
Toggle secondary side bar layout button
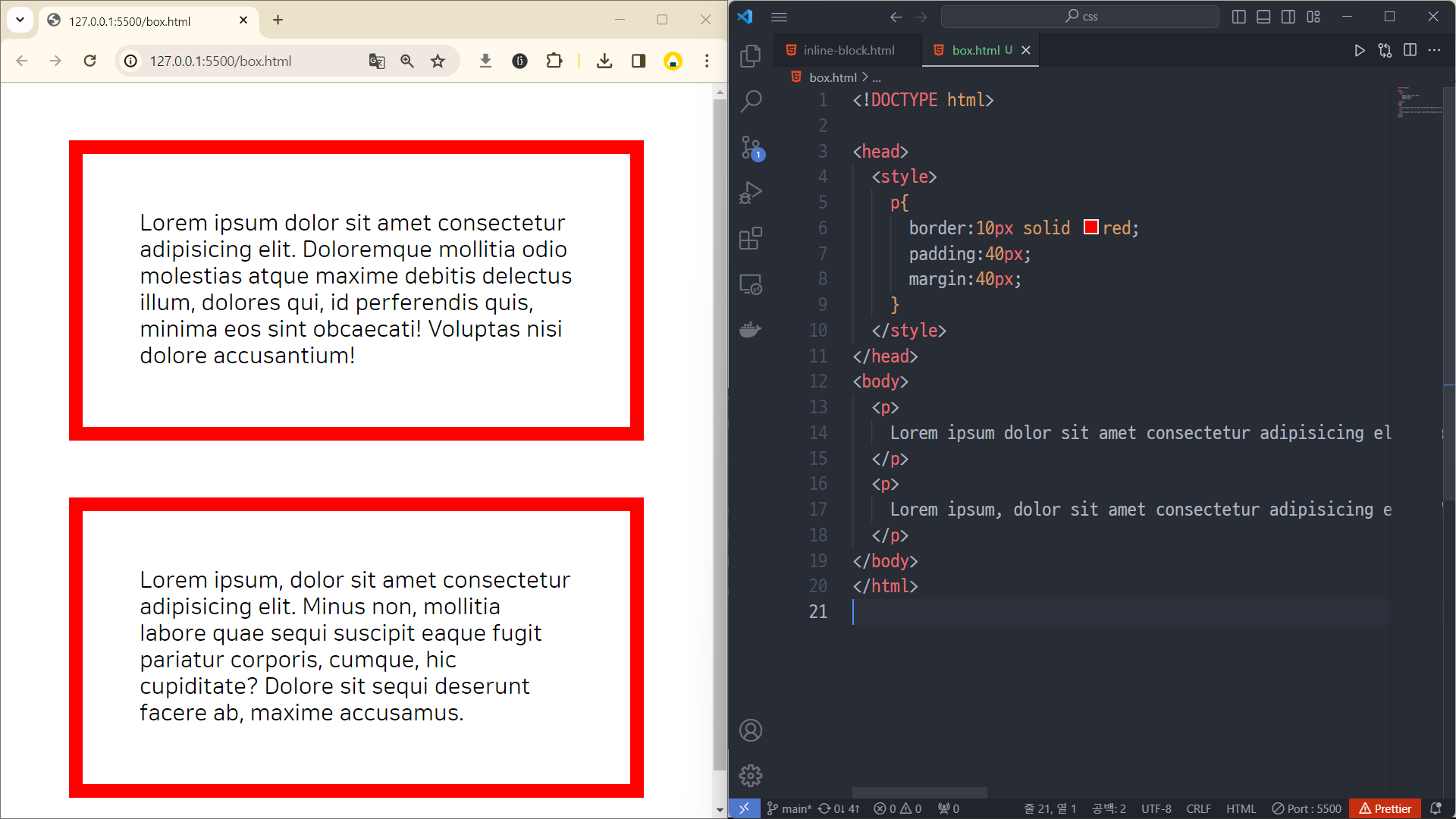1288,17
